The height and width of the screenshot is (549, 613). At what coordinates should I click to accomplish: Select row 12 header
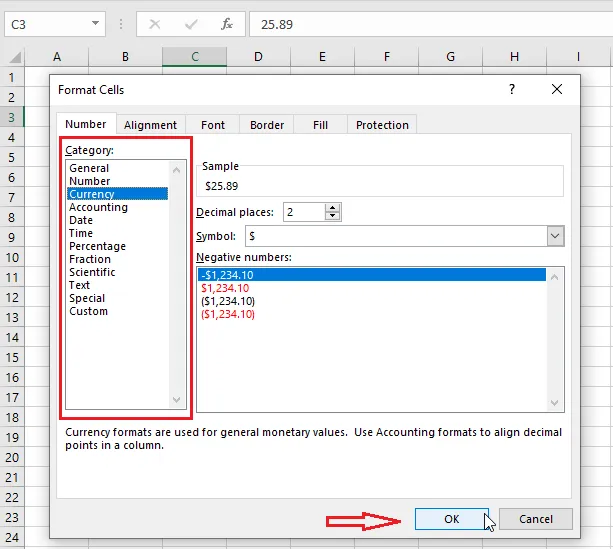(12, 298)
